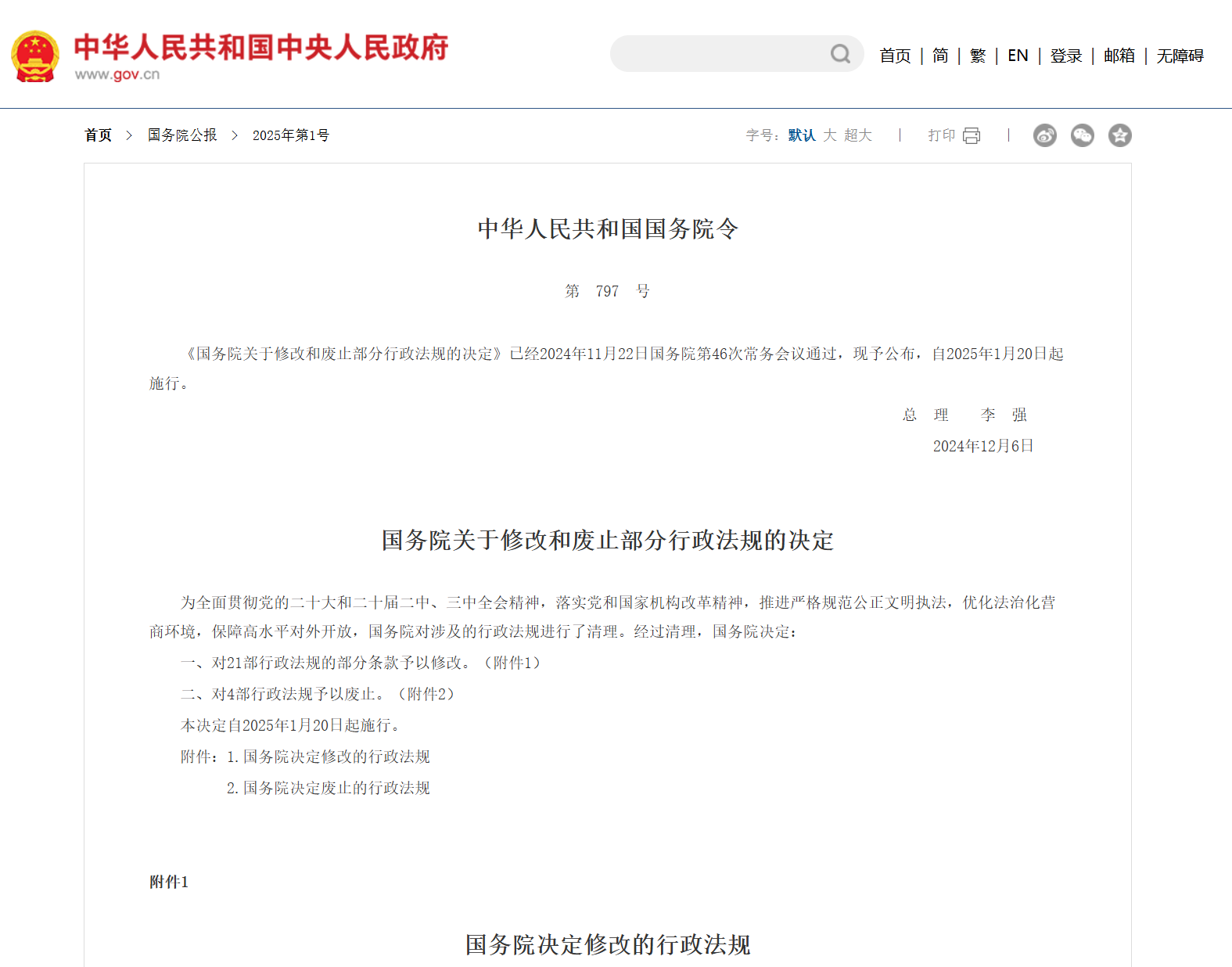Click the star favorites icon
Image resolution: width=1232 pixels, height=967 pixels.
click(x=1119, y=135)
